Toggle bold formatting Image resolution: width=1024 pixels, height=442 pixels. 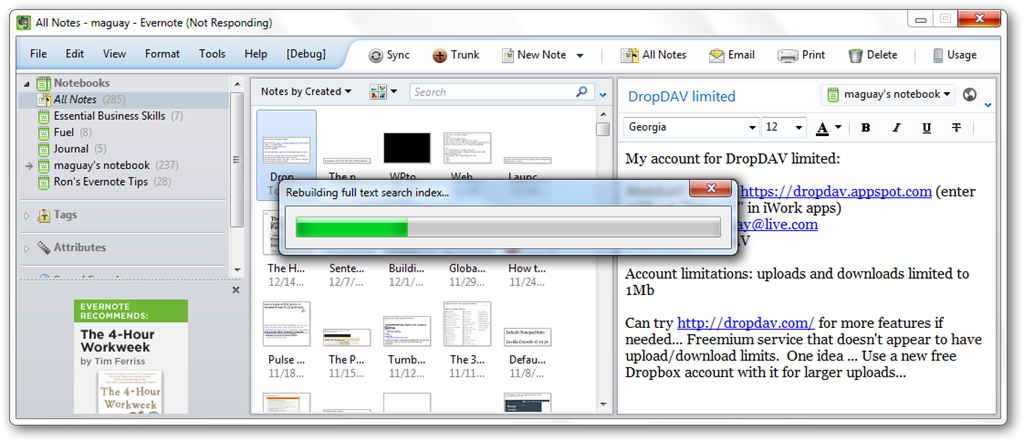pos(865,128)
